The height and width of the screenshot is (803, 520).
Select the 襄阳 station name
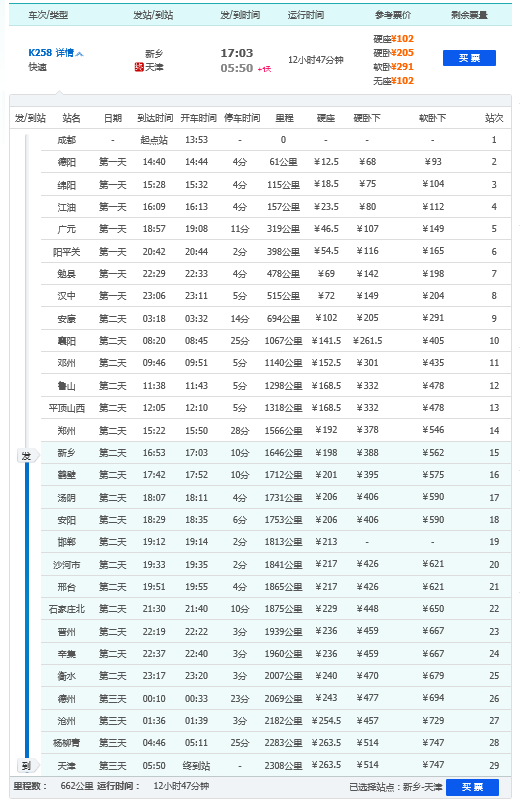pyautogui.click(x=67, y=341)
